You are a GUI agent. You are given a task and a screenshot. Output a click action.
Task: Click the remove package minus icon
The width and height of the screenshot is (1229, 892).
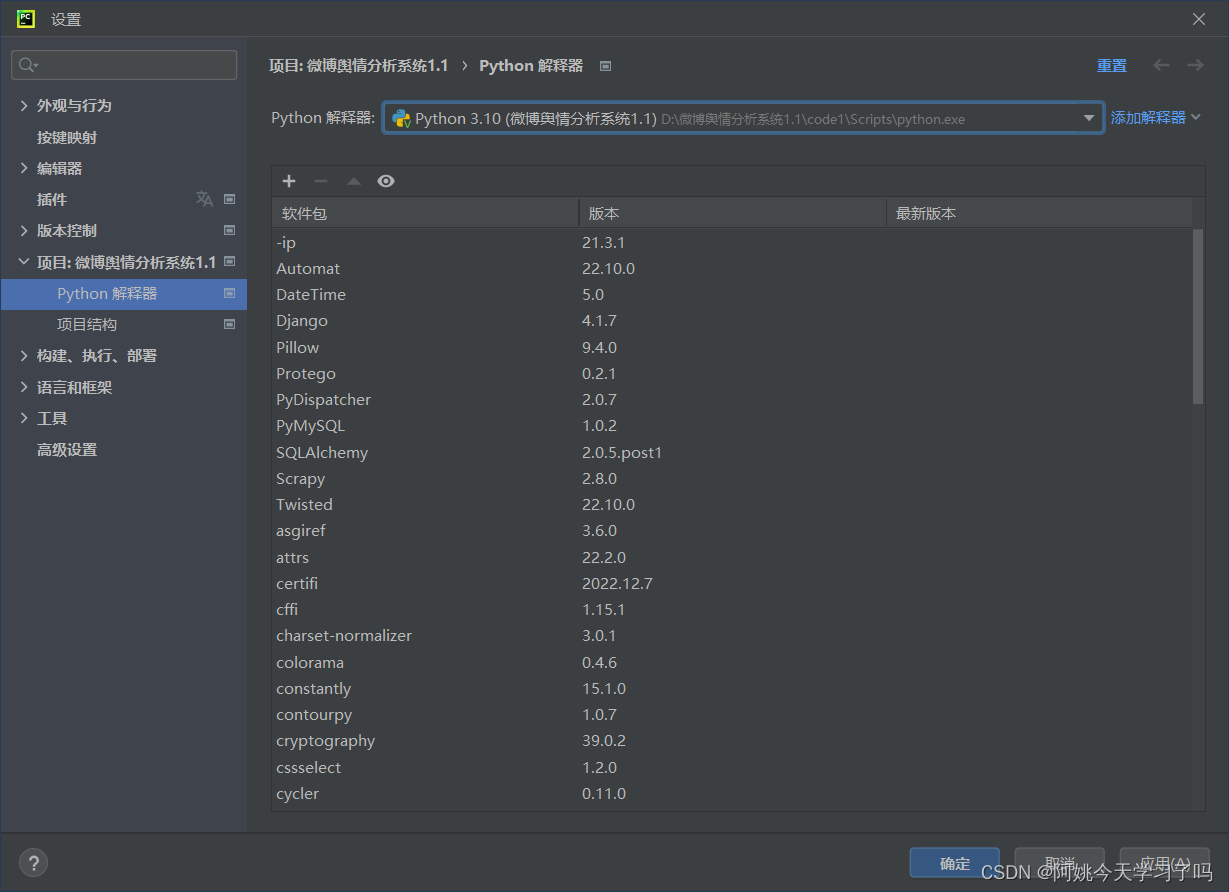click(321, 181)
